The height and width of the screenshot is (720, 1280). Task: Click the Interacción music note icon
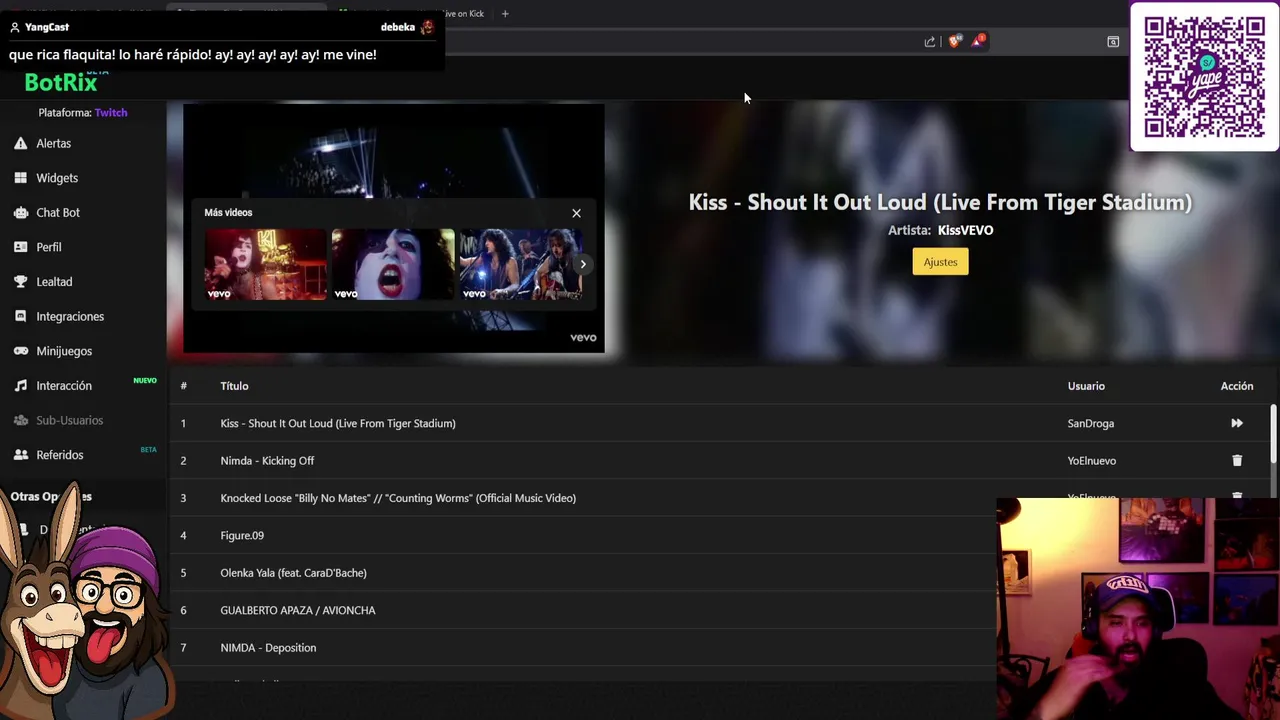pos(20,386)
